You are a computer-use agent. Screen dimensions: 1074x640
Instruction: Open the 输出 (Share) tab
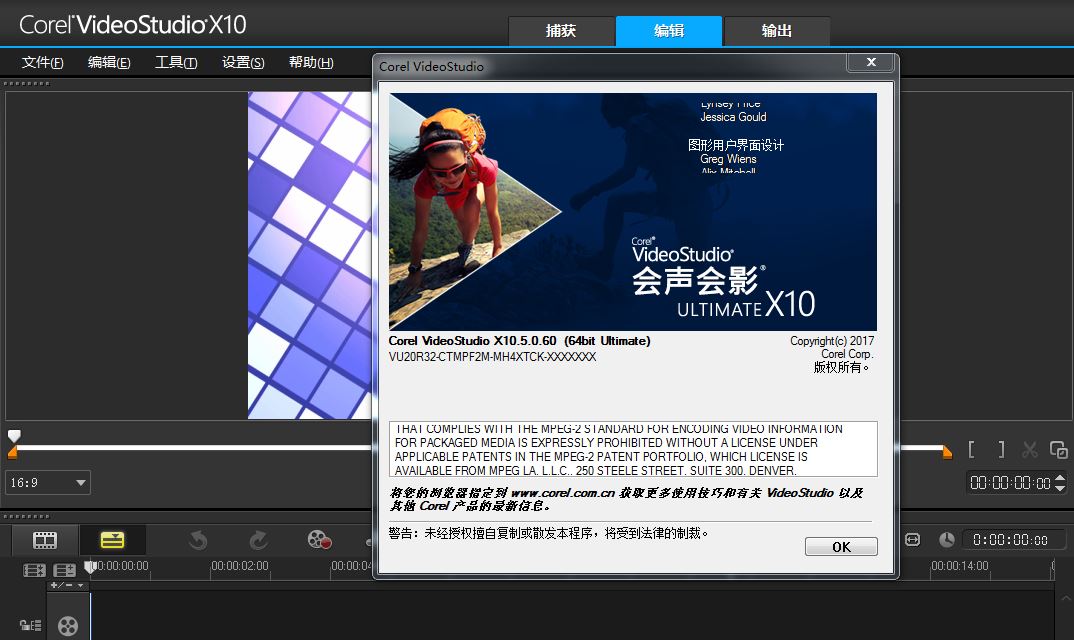pyautogui.click(x=777, y=31)
